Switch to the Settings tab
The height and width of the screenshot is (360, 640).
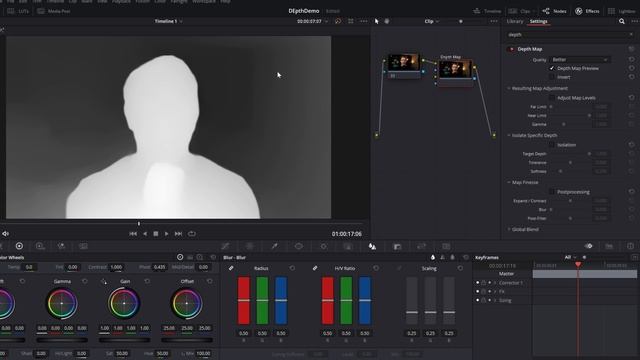[x=538, y=21]
